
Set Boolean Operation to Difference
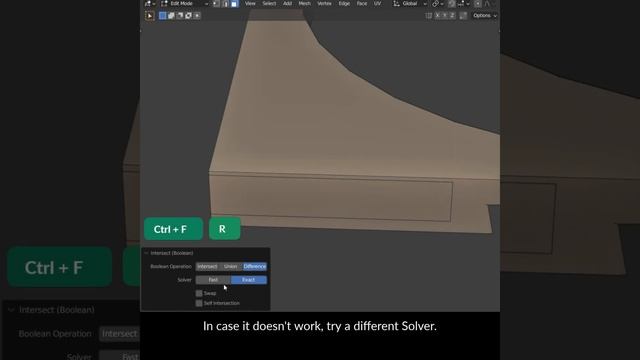click(x=255, y=267)
